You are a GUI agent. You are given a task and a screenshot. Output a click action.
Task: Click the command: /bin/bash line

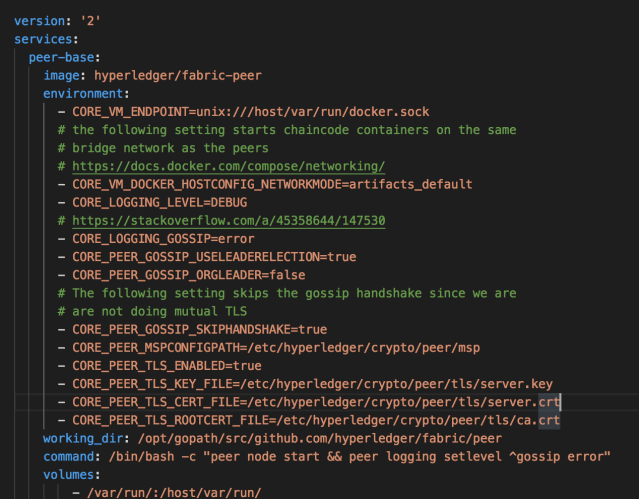[326, 456]
